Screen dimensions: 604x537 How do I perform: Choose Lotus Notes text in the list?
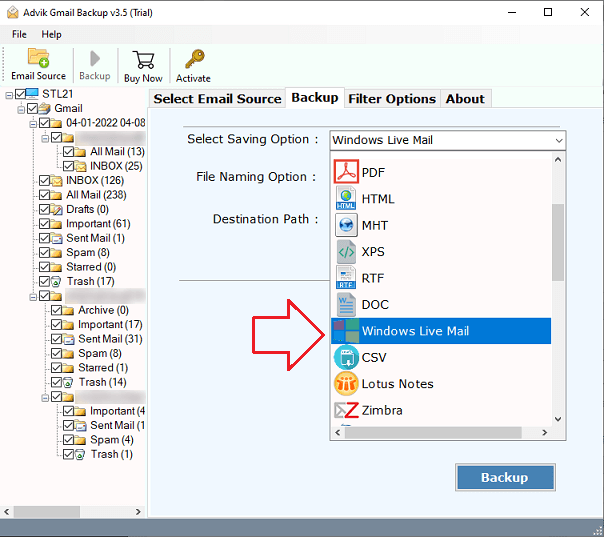point(398,384)
